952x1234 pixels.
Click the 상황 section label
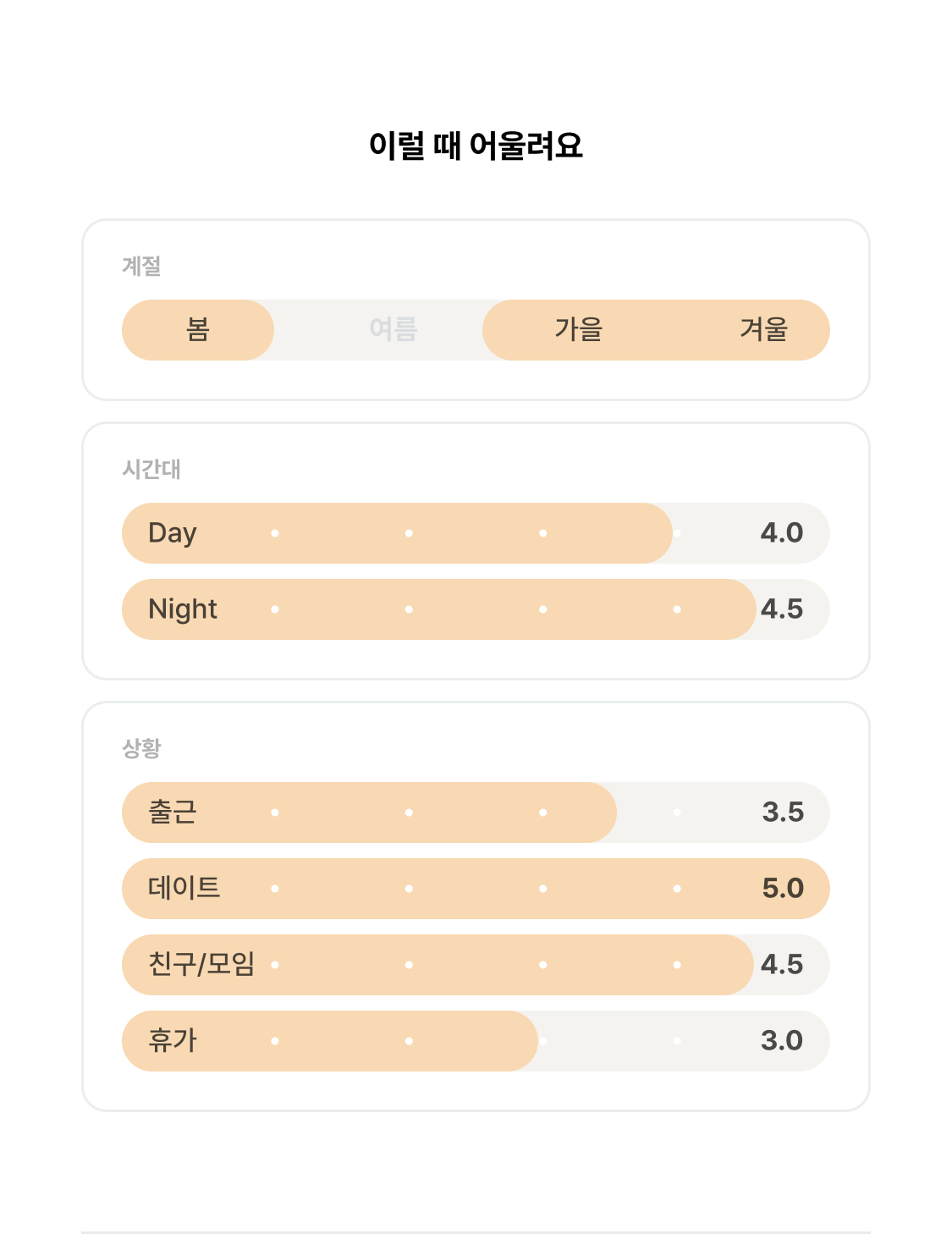(141, 748)
